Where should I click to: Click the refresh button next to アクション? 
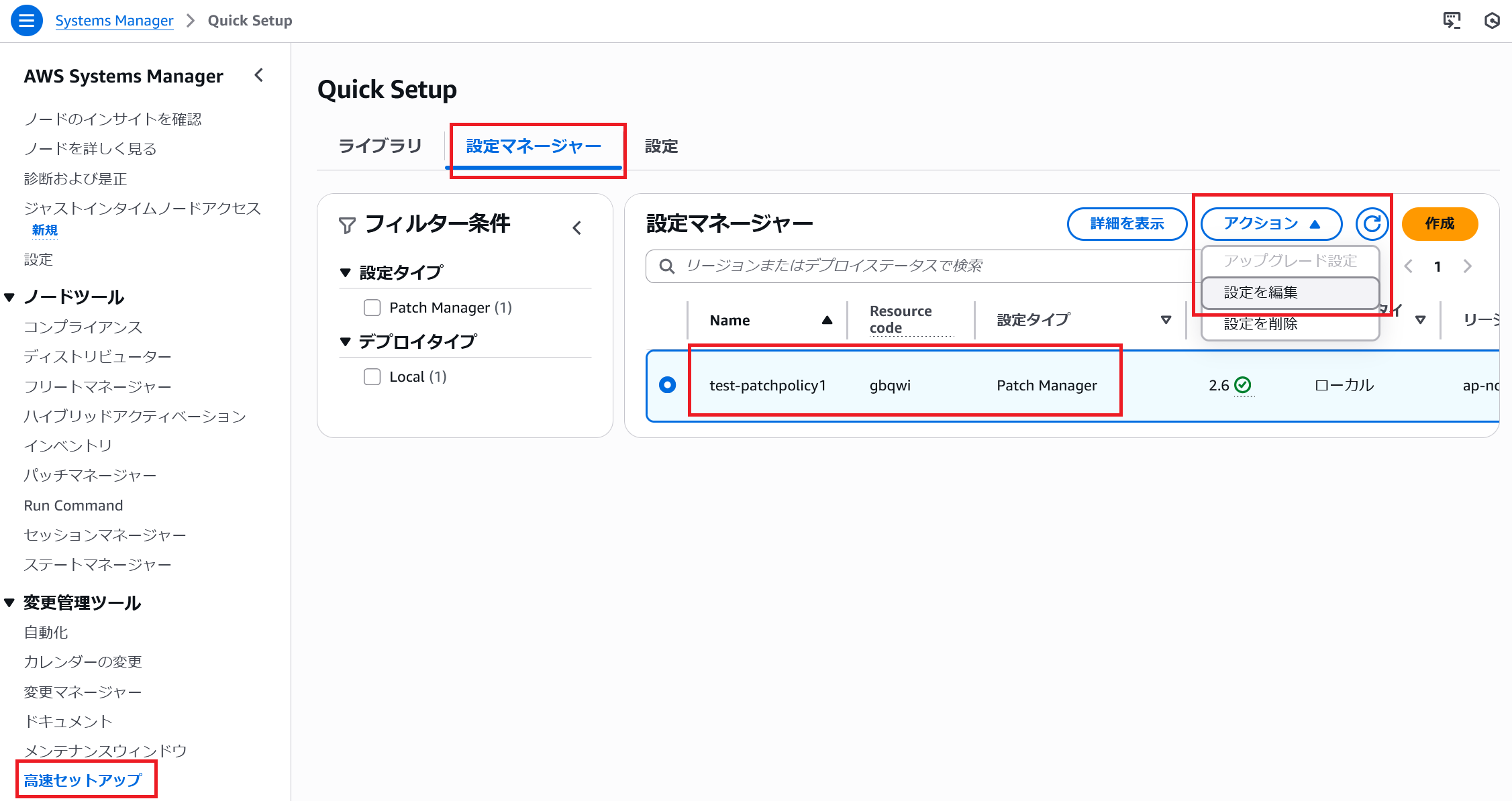(x=1372, y=224)
